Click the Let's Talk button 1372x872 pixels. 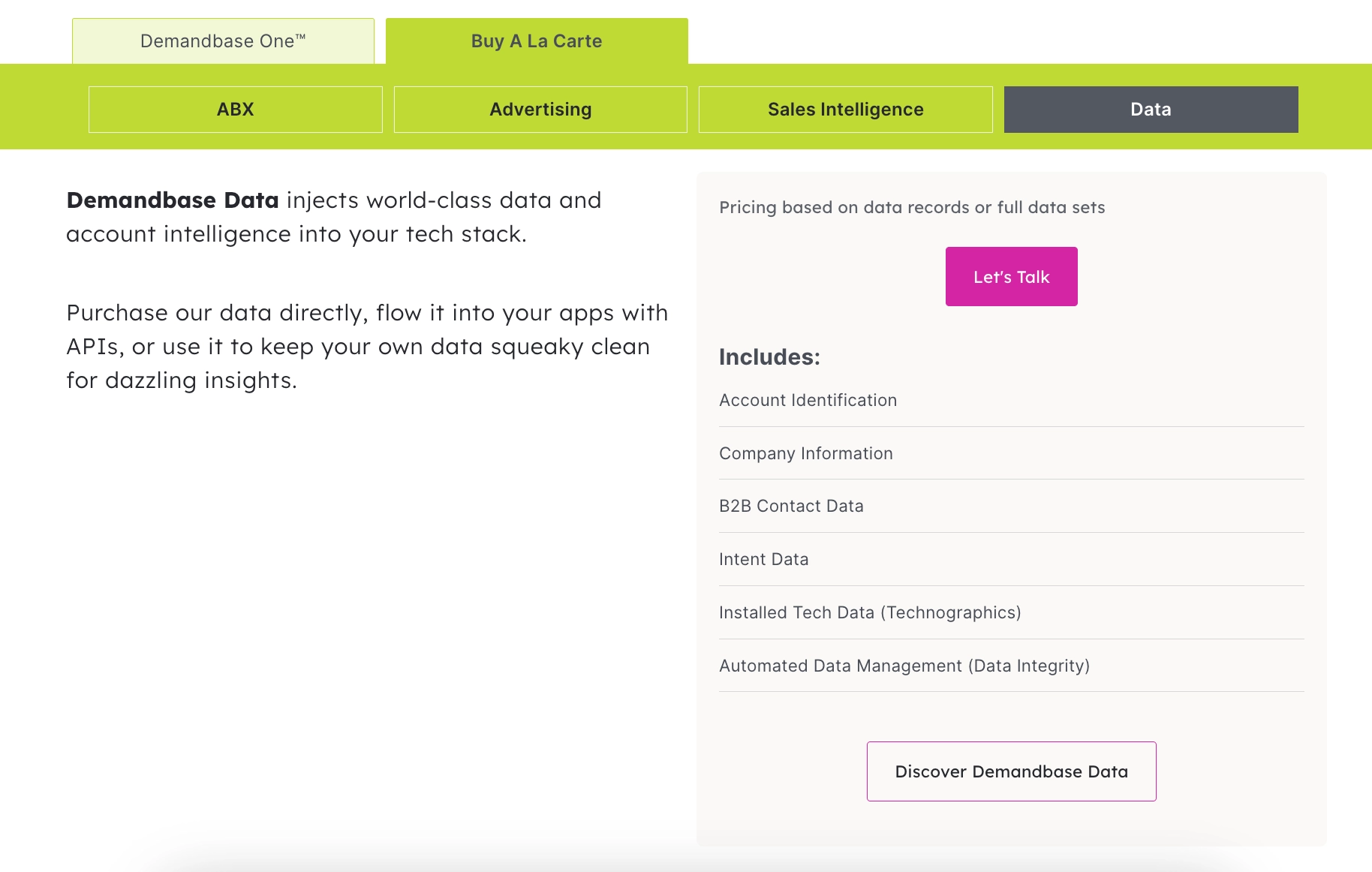coord(1012,277)
